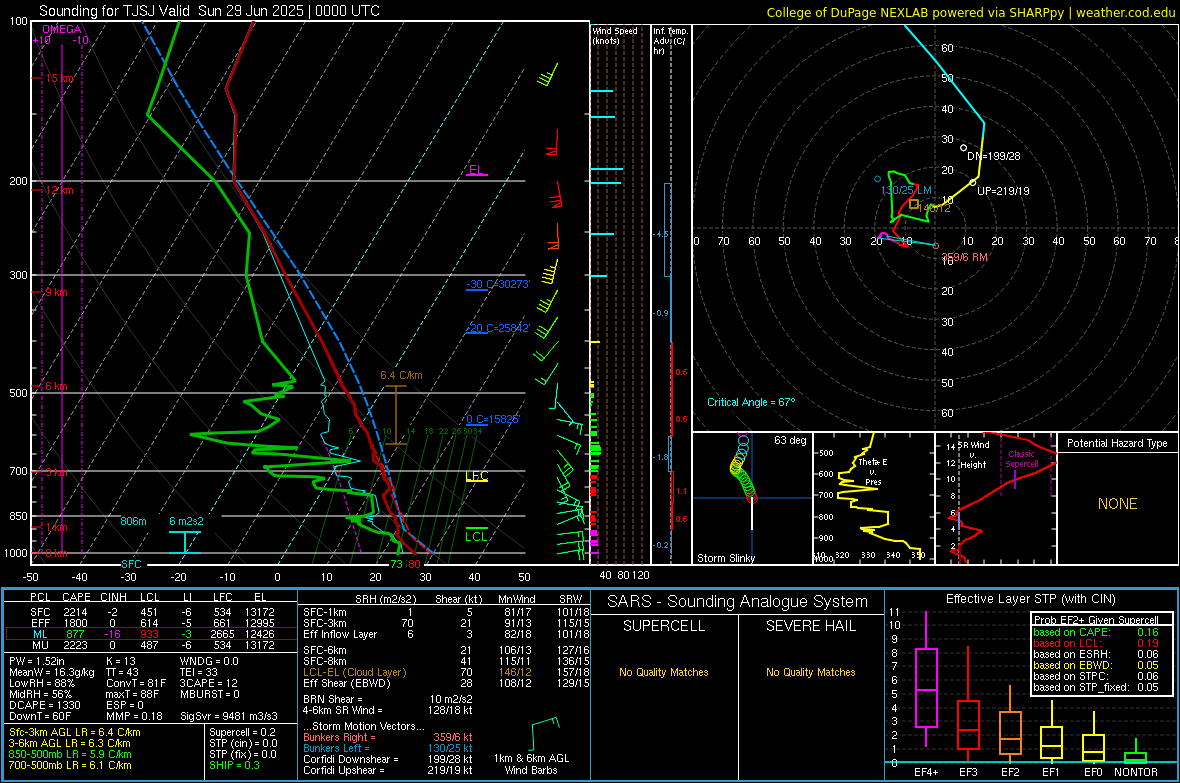Click the SFC parcel CAPE value 2214
Viewport: 1180px width, 783px height.
pyautogui.click(x=75, y=612)
